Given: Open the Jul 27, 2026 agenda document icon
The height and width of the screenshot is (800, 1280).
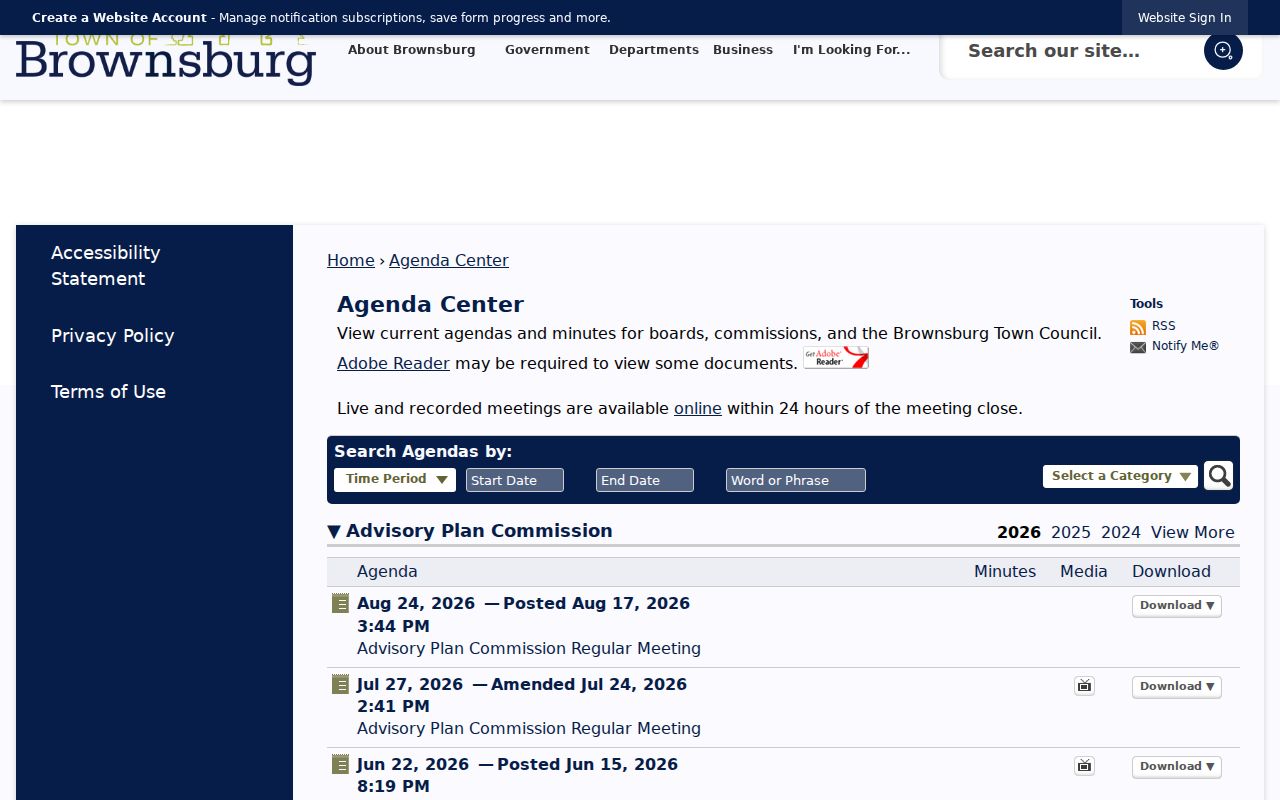Looking at the screenshot, I should click(x=341, y=685).
